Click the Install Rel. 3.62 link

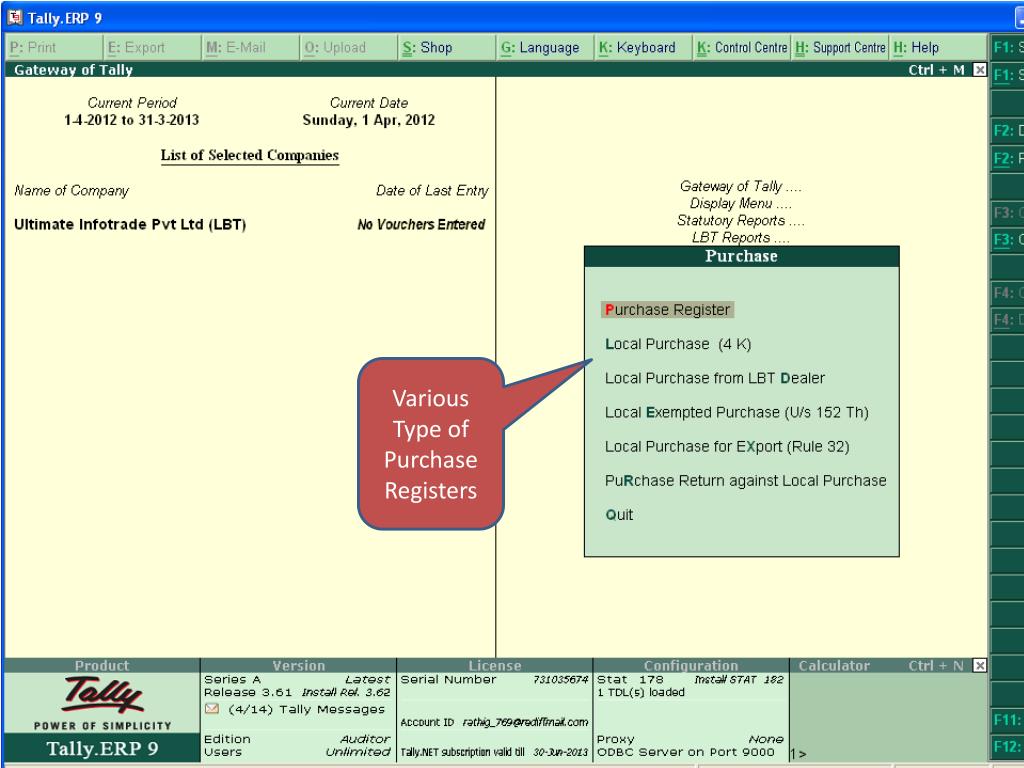[346, 692]
